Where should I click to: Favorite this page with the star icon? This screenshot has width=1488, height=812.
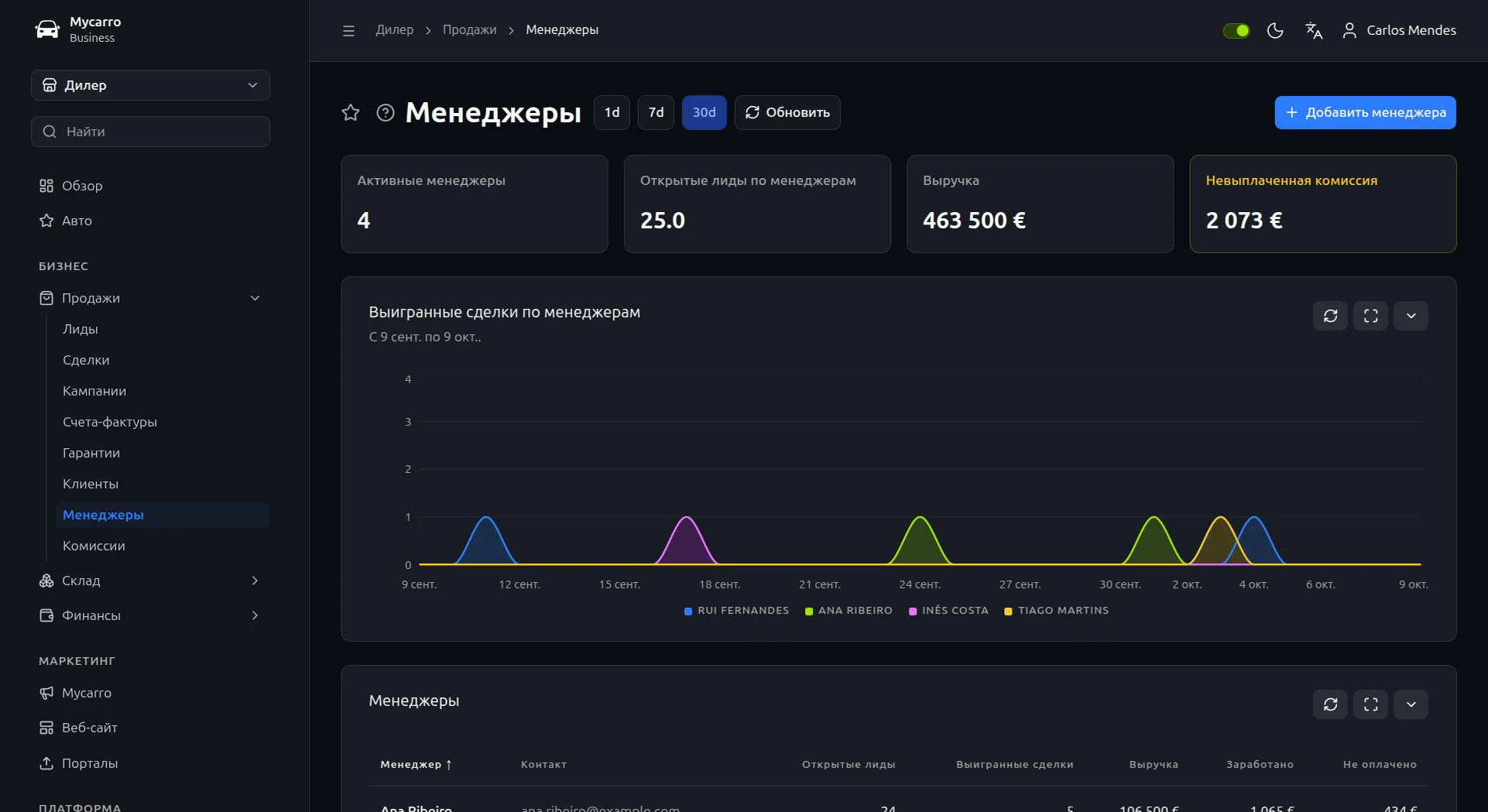click(351, 113)
